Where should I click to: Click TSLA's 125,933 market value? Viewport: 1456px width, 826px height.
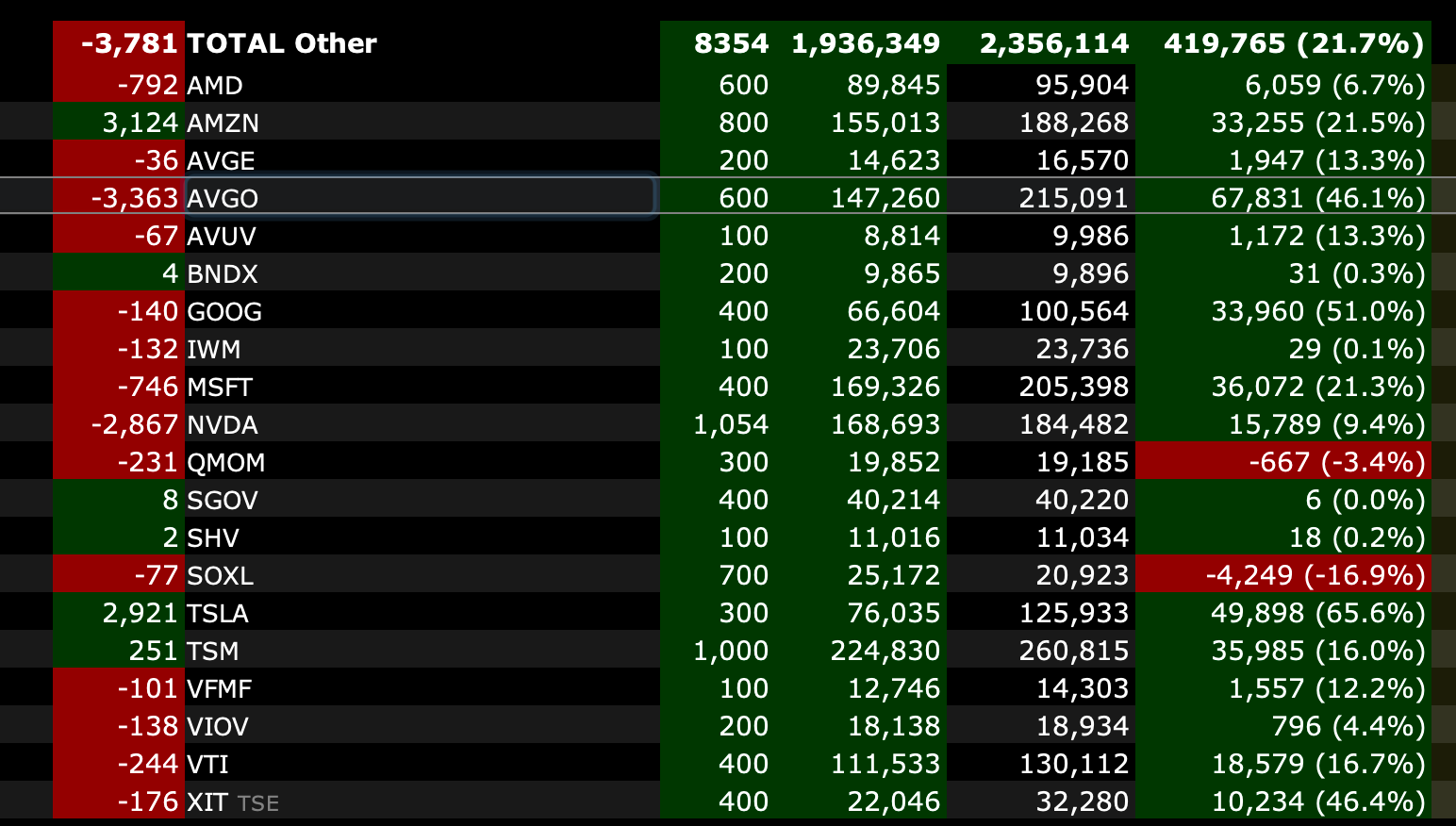point(1074,613)
